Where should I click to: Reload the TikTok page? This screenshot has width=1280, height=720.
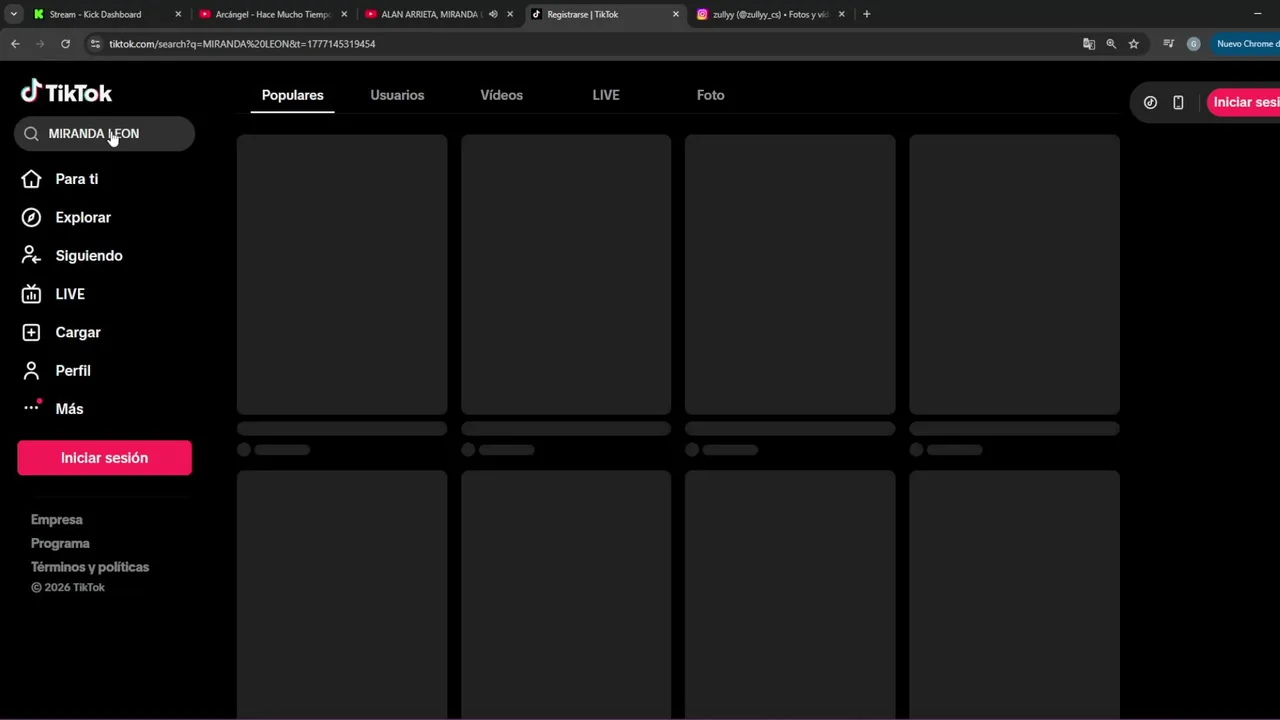[65, 44]
